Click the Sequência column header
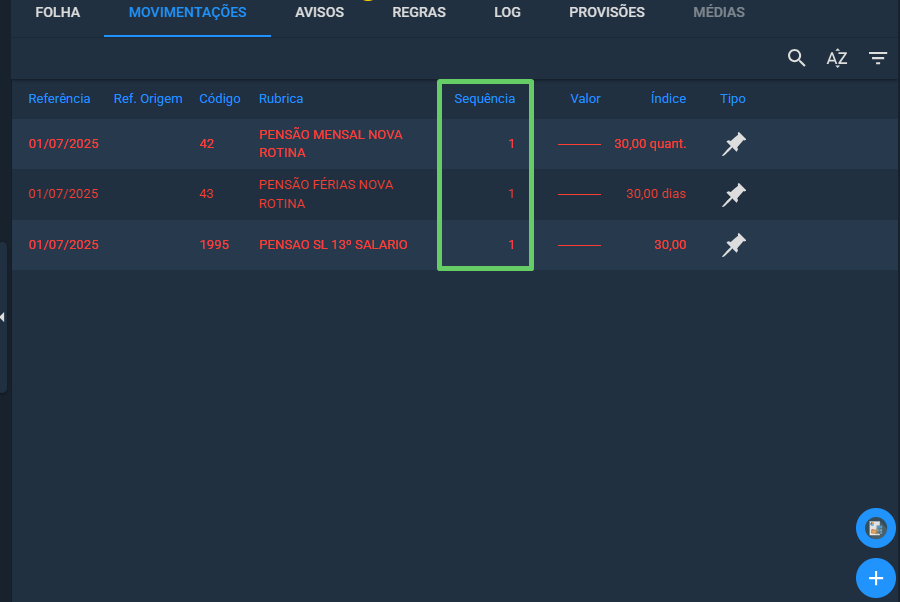This screenshot has height=602, width=900. 484,99
